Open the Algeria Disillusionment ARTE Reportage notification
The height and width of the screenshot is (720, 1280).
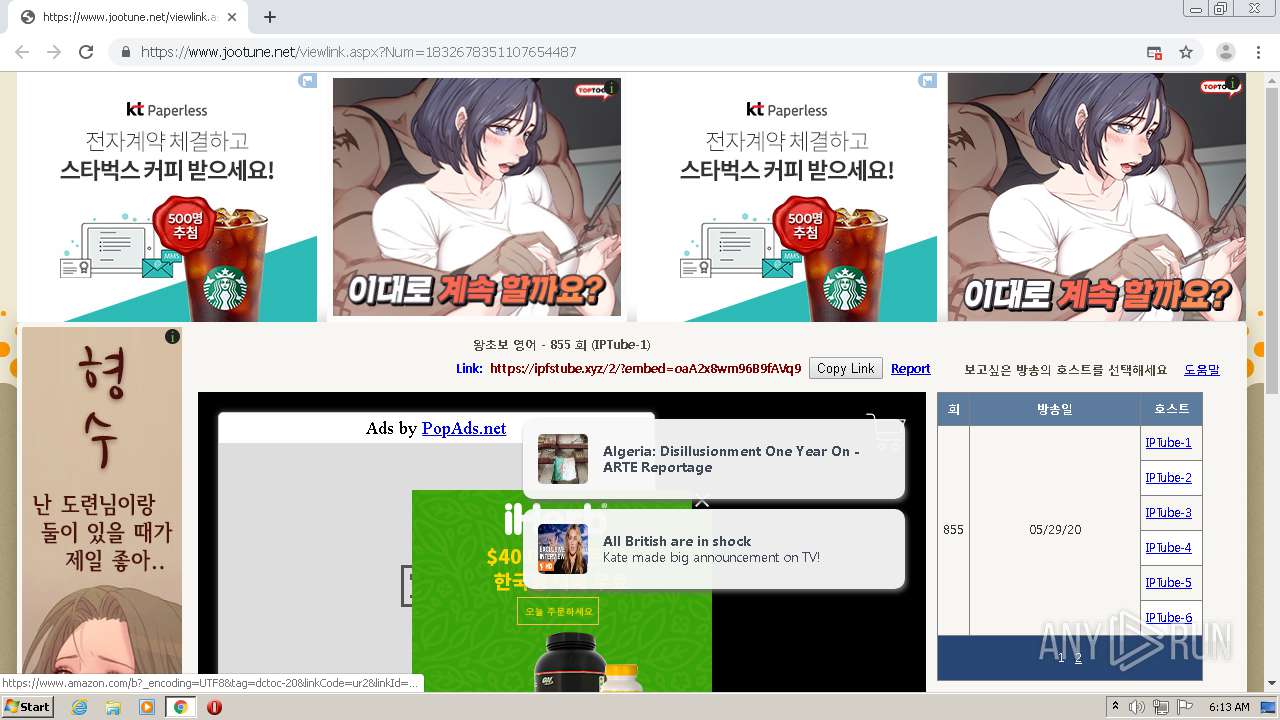pos(714,459)
